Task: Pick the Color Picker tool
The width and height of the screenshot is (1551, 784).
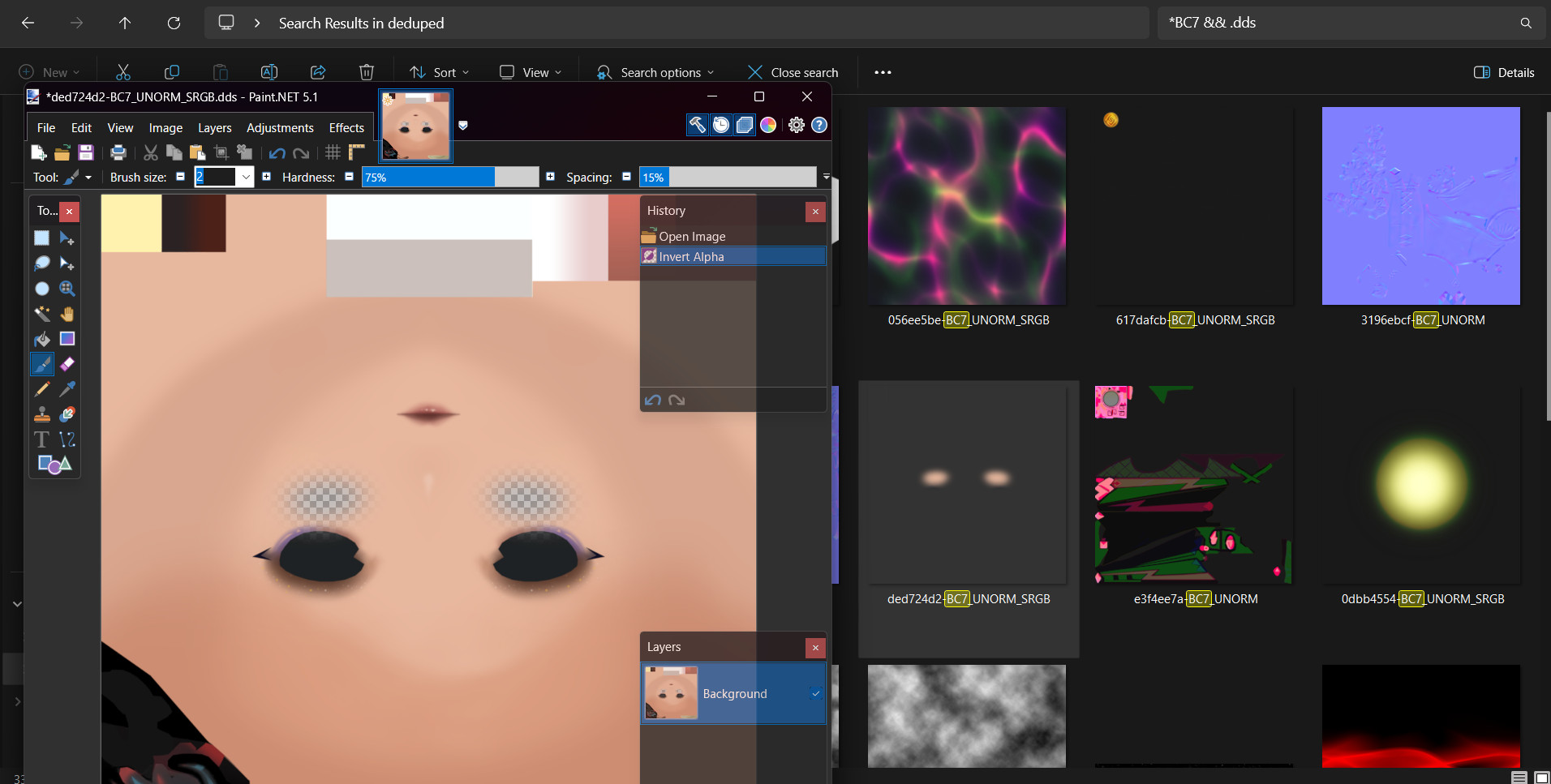Action: (x=68, y=389)
